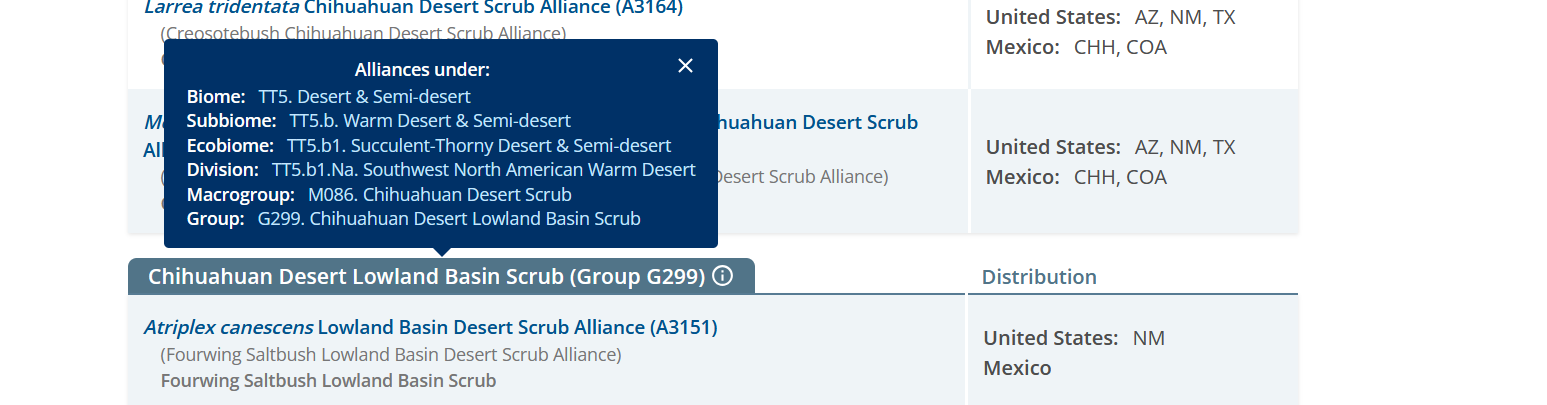Open G299. Chihuahuan Desert Lowland Basin Scrub link
The image size is (1547, 405).
pyautogui.click(x=449, y=218)
